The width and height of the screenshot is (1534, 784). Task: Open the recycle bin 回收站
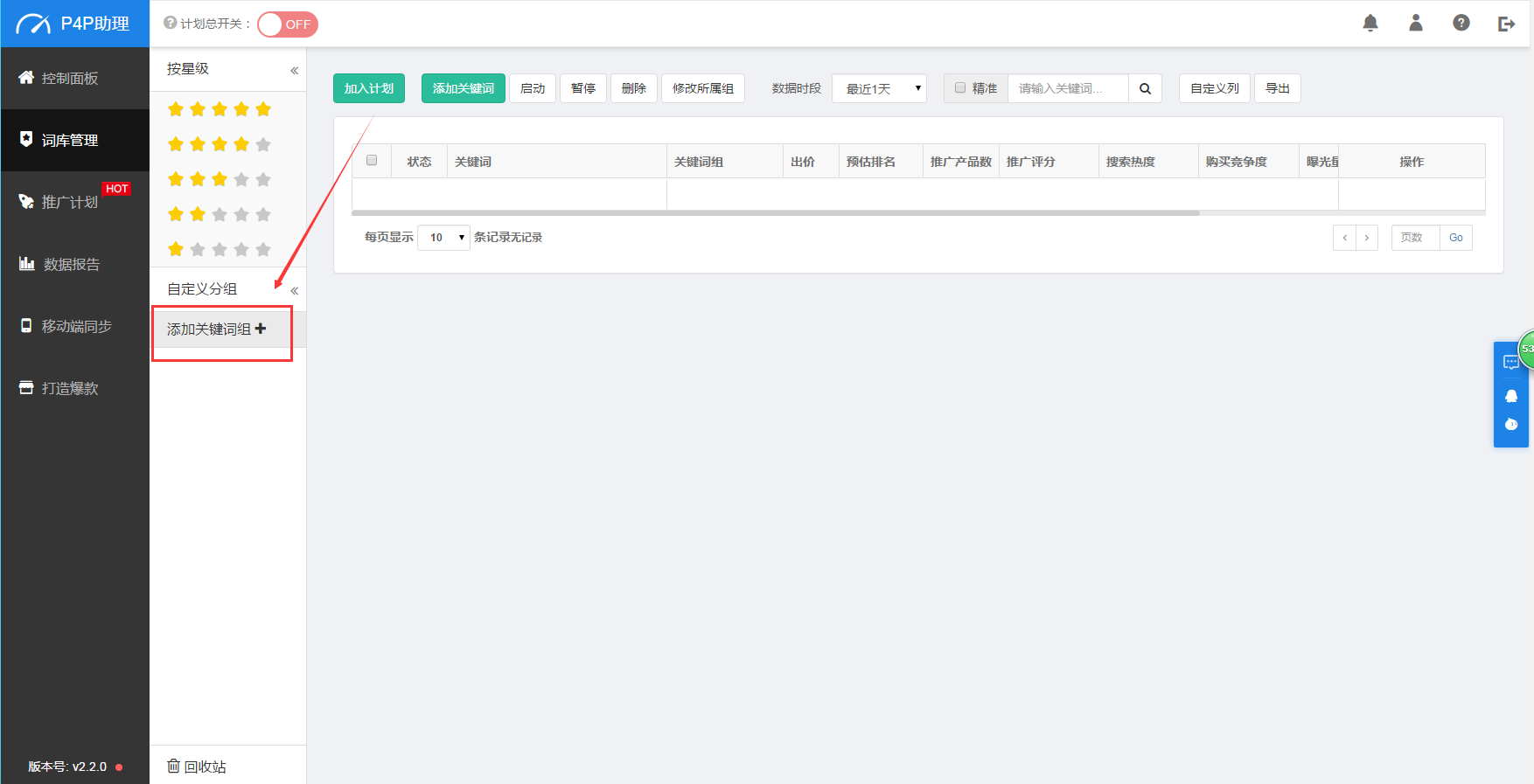pos(197,767)
